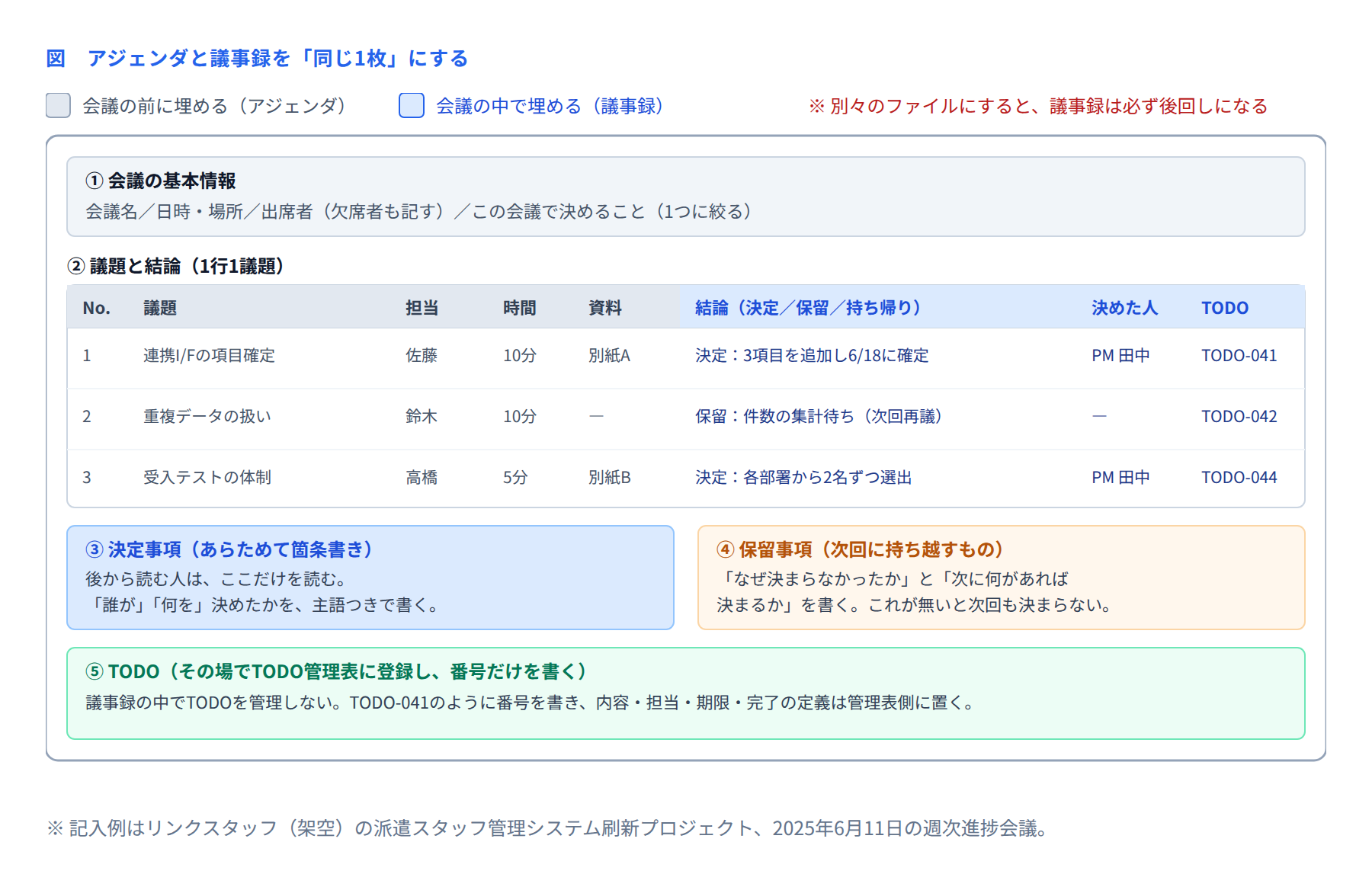Select the figure title アジェンダと議事録を「同じ1枚」にする
Screen dimensions: 1372x890
(x=277, y=58)
